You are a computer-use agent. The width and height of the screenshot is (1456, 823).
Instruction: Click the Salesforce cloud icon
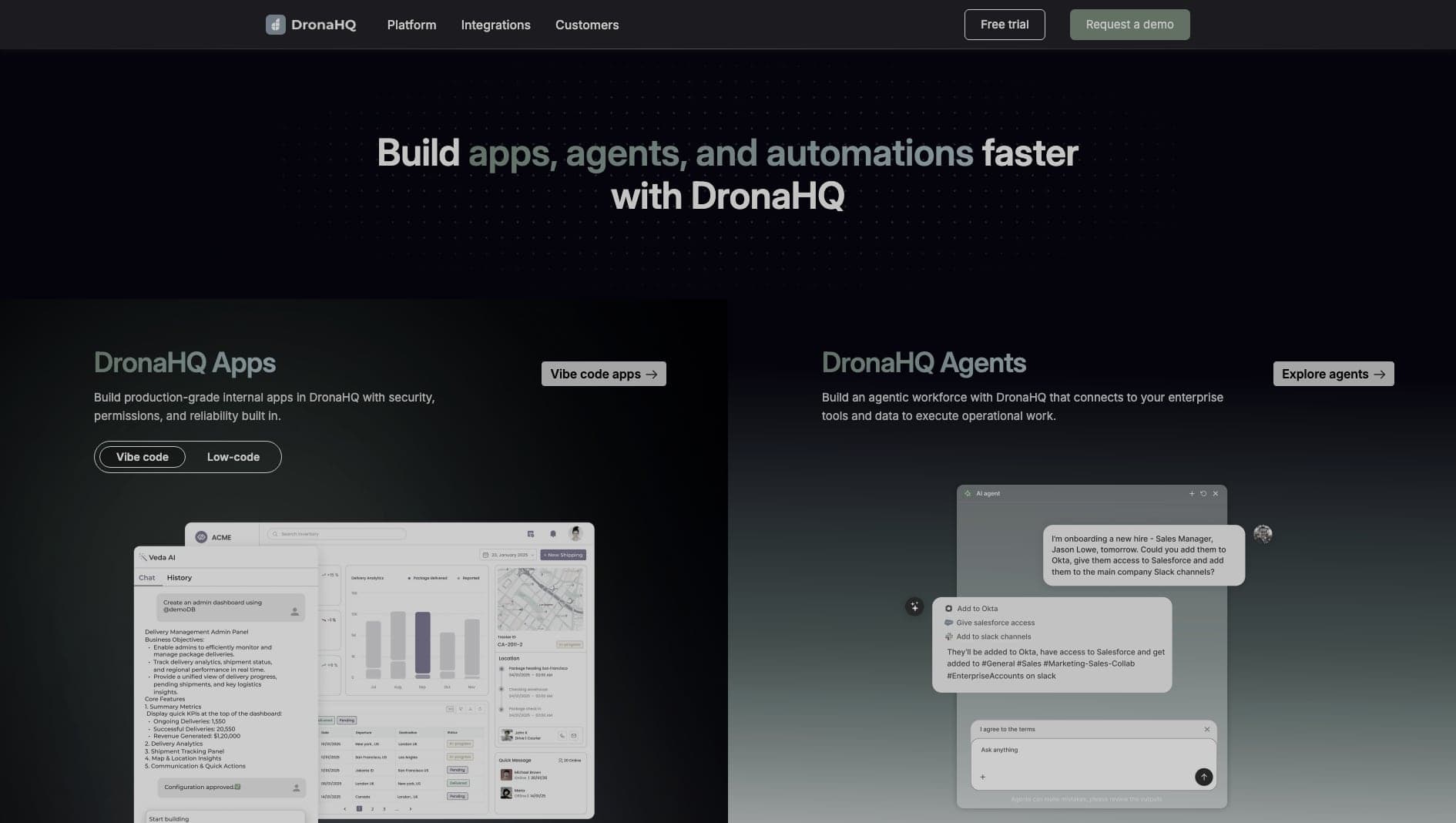(949, 623)
